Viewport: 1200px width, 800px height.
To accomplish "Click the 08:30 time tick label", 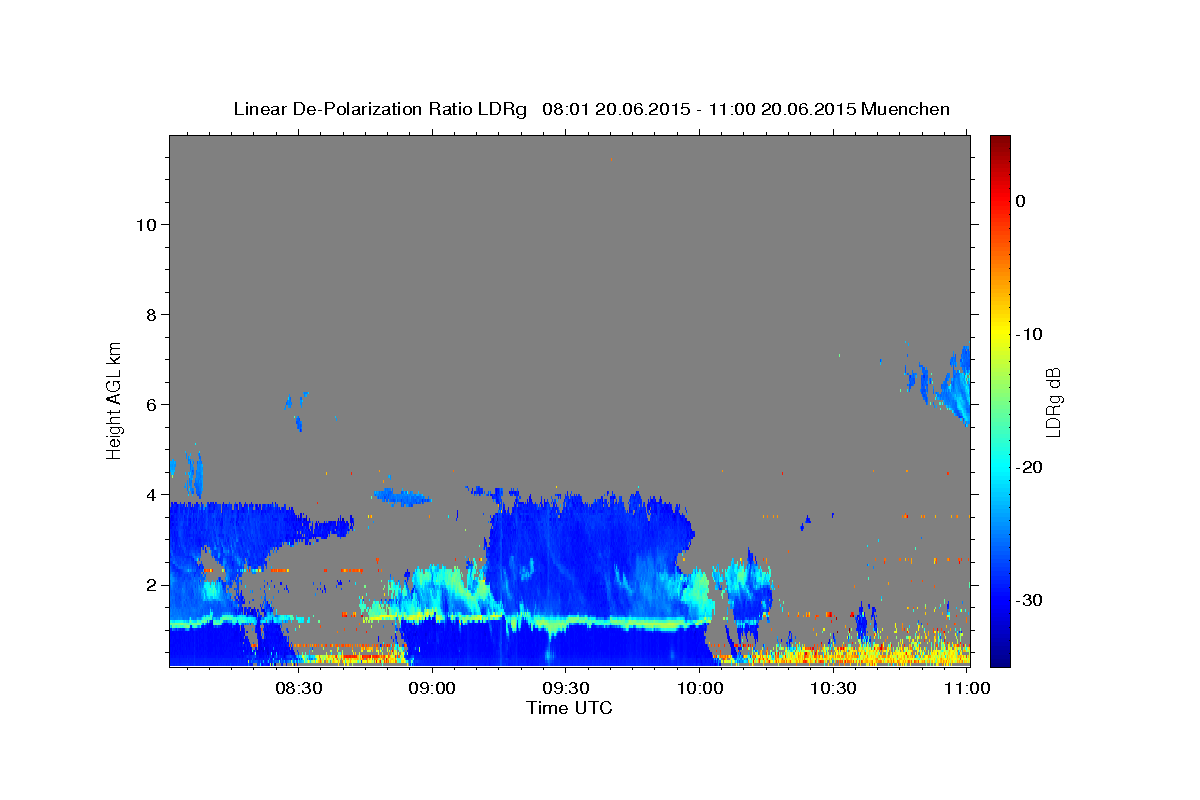I will (x=299, y=688).
